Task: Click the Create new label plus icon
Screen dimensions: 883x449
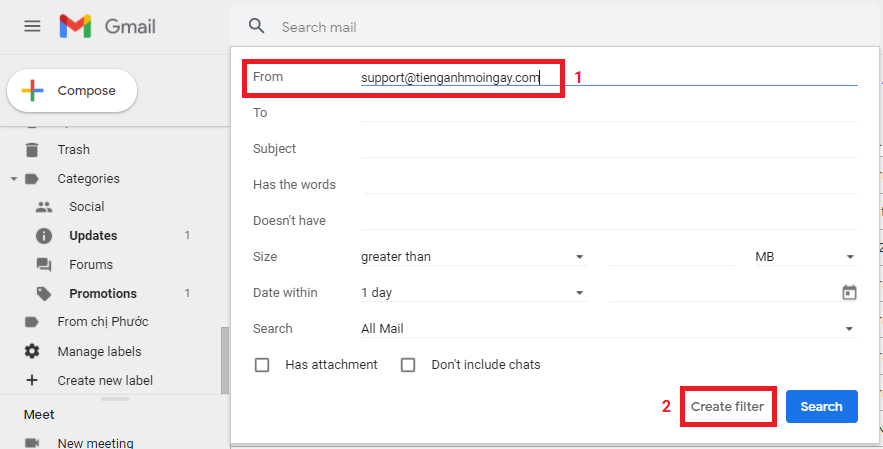Action: [32, 380]
